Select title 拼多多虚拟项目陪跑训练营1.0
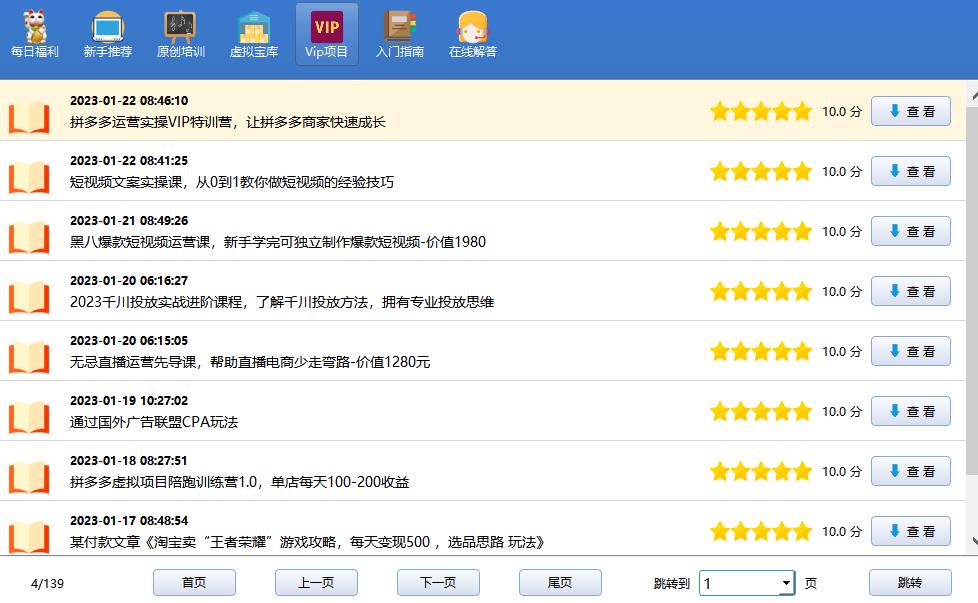The image size is (978, 603). [x=240, y=482]
